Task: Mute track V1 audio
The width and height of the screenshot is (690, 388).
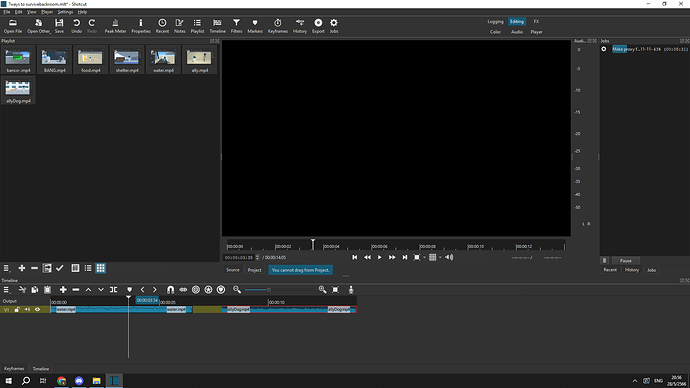Action: 27,310
